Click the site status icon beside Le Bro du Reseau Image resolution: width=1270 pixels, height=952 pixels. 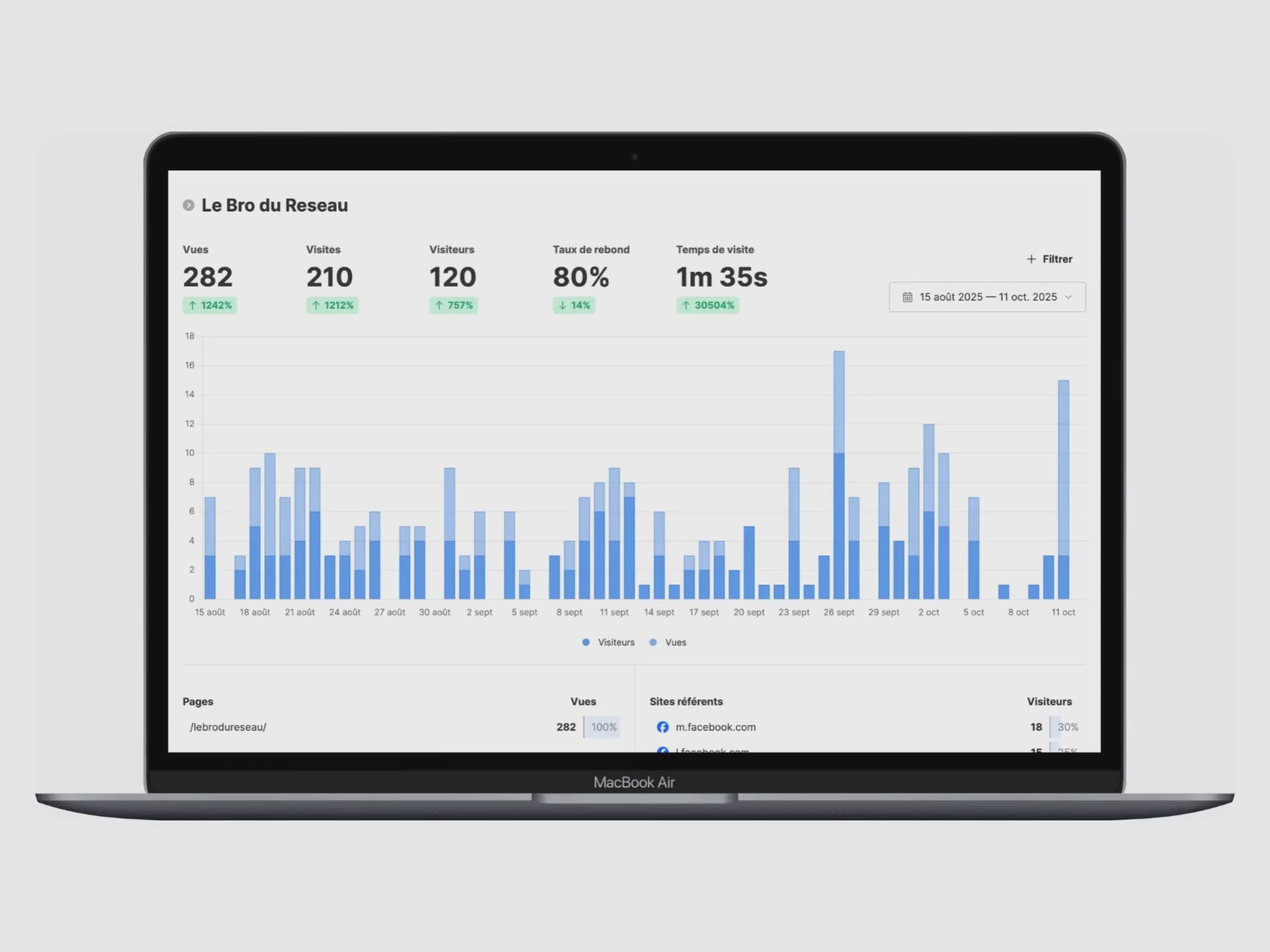coord(189,206)
